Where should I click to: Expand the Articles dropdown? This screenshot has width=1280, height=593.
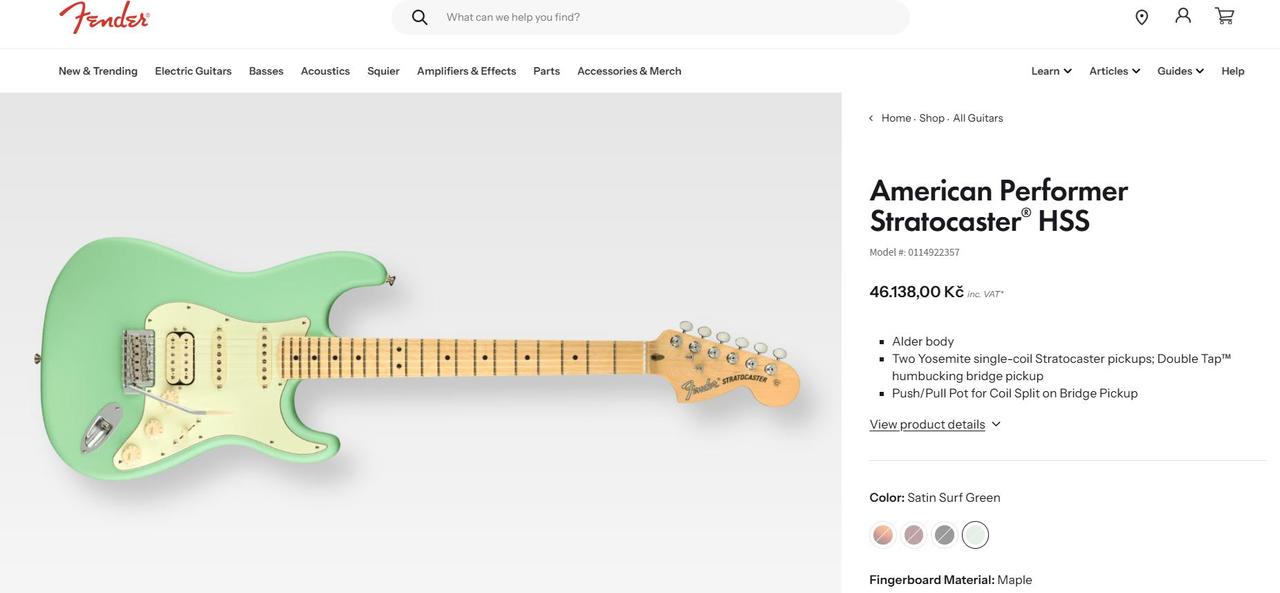pos(1114,71)
